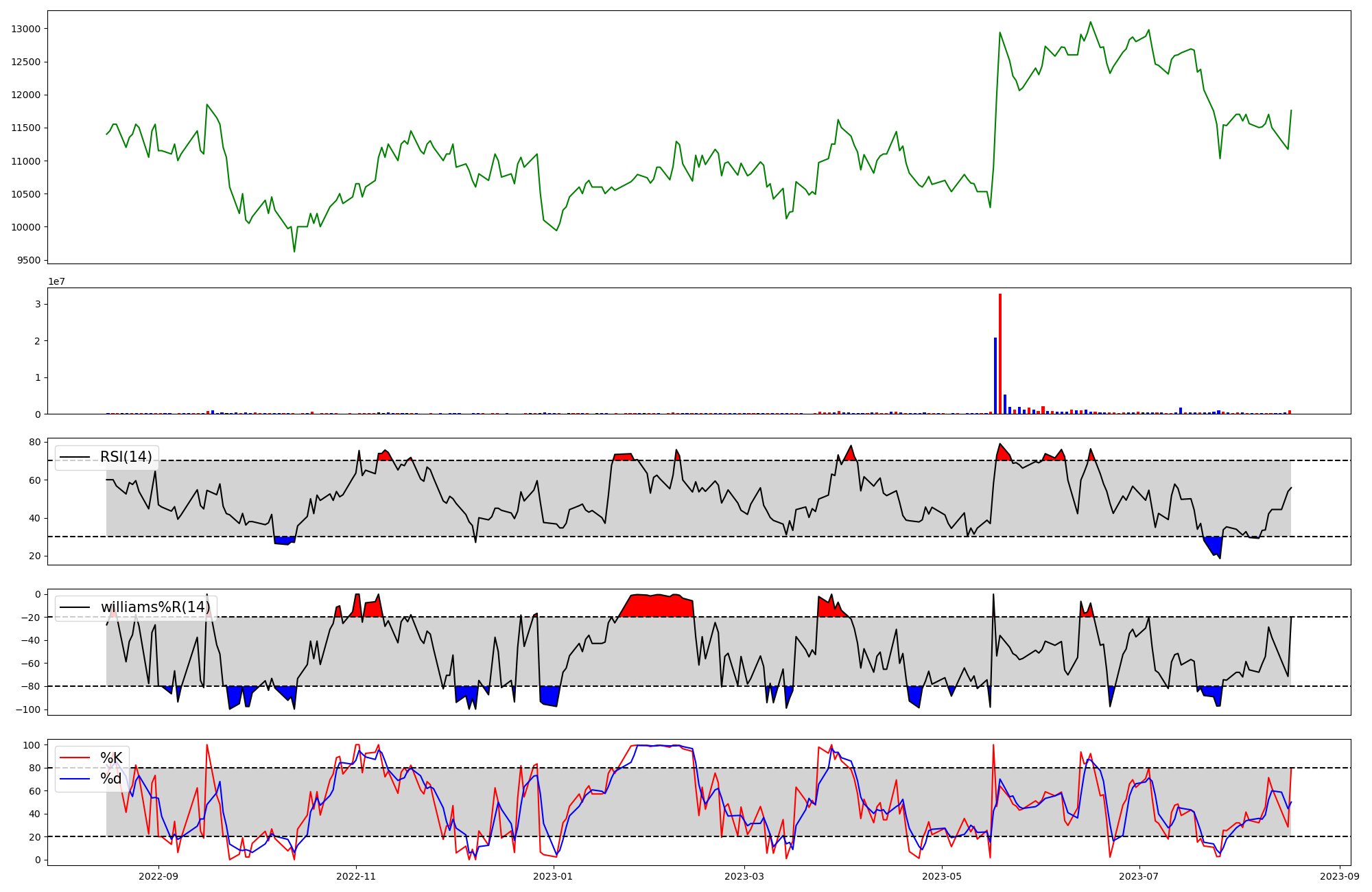Click the 2023-03 date tick label
Image resolution: width=1372 pixels, height=892 pixels.
[744, 876]
